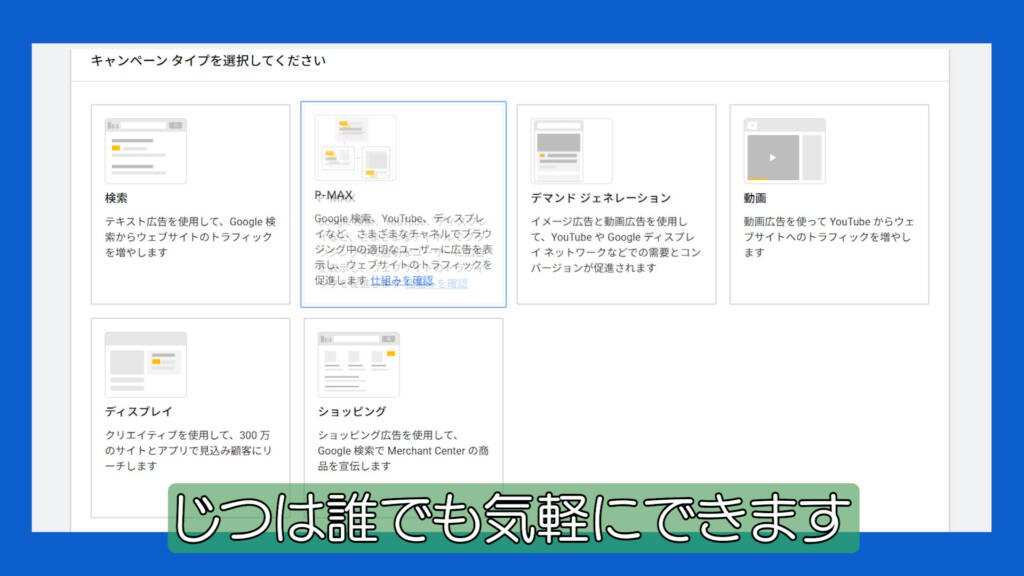Click the P-MAX campaign illustration icon
Image resolution: width=1024 pixels, height=576 pixels.
[356, 148]
